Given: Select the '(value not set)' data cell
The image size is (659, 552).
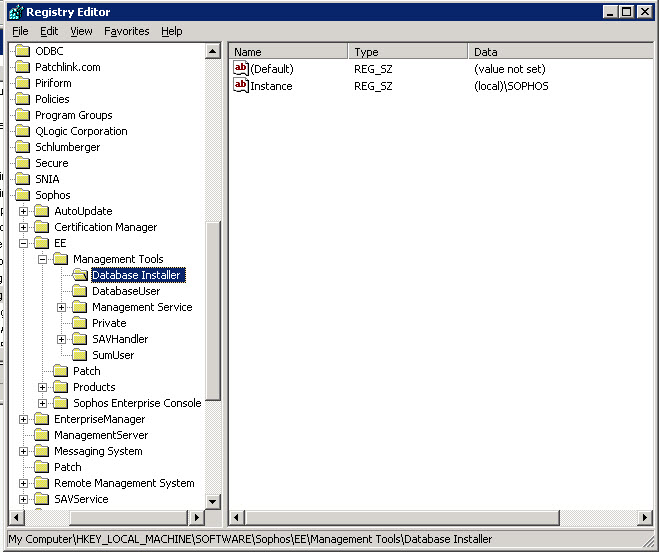Looking at the screenshot, I should (509, 69).
